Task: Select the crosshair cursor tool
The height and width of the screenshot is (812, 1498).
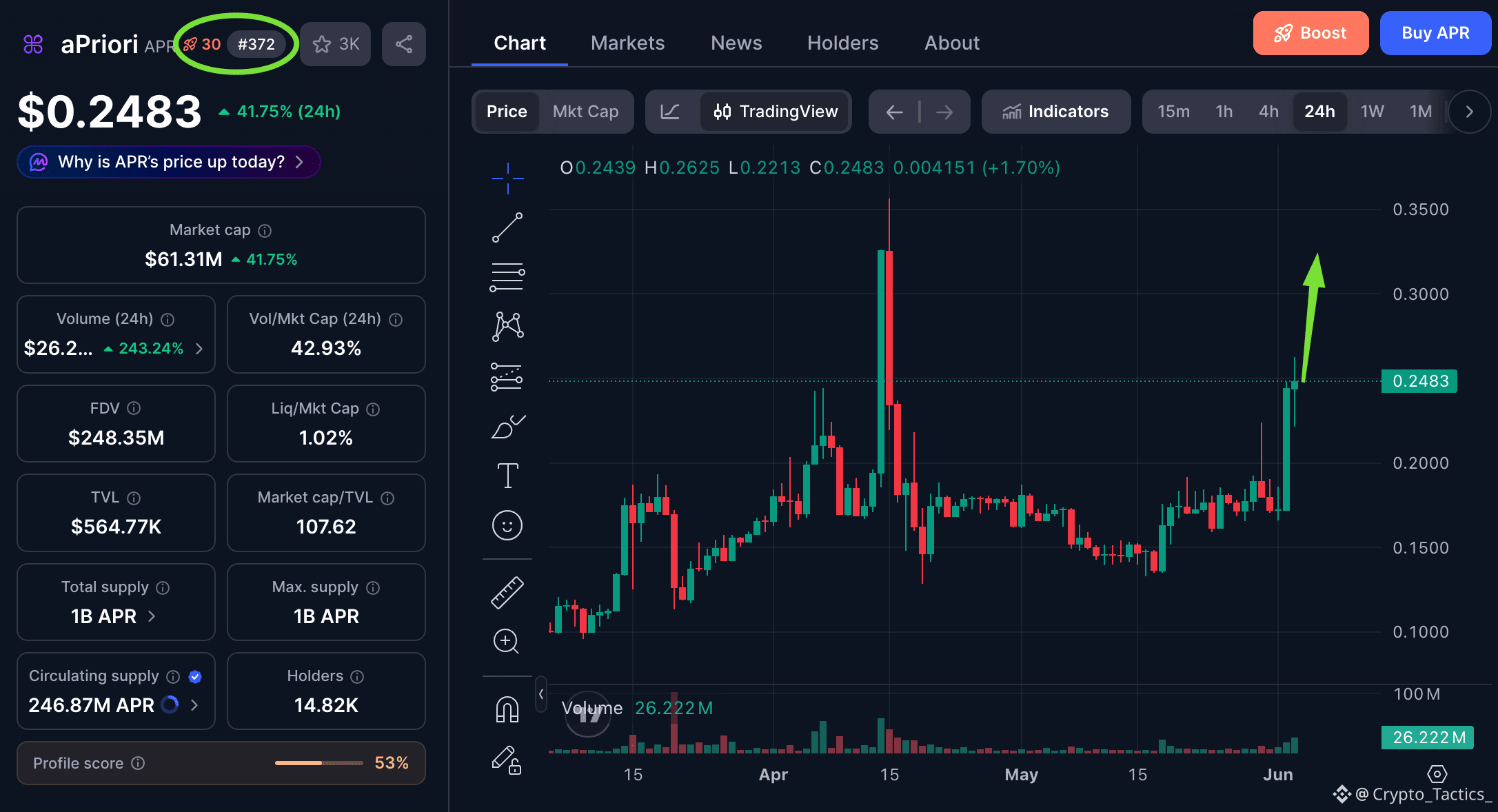Action: (x=508, y=179)
